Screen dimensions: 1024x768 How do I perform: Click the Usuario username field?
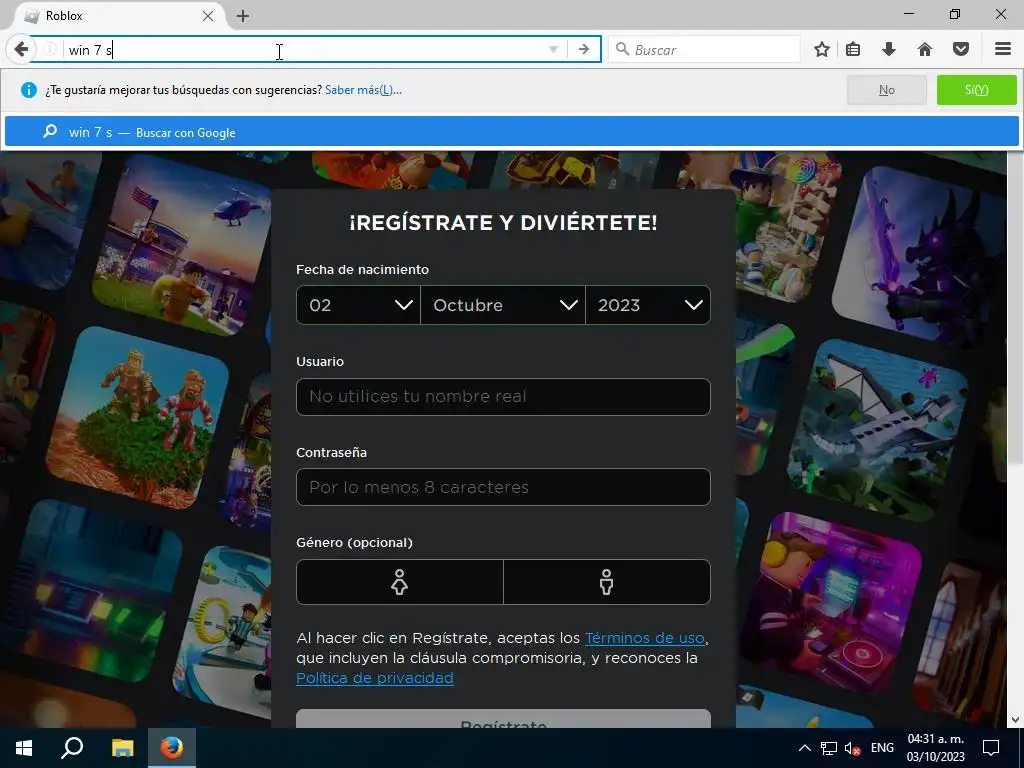[503, 396]
